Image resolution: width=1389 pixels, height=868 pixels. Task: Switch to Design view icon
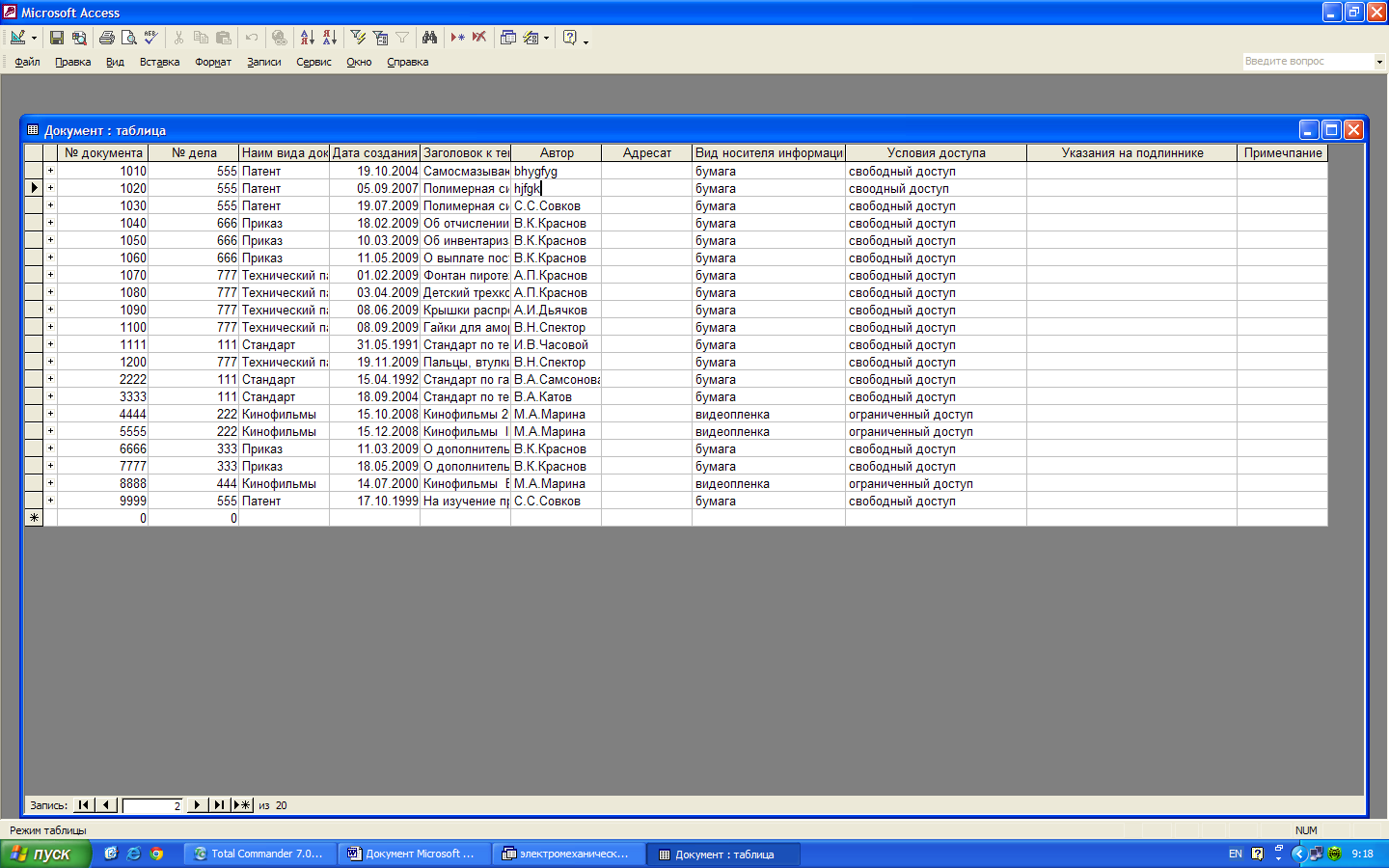17,38
